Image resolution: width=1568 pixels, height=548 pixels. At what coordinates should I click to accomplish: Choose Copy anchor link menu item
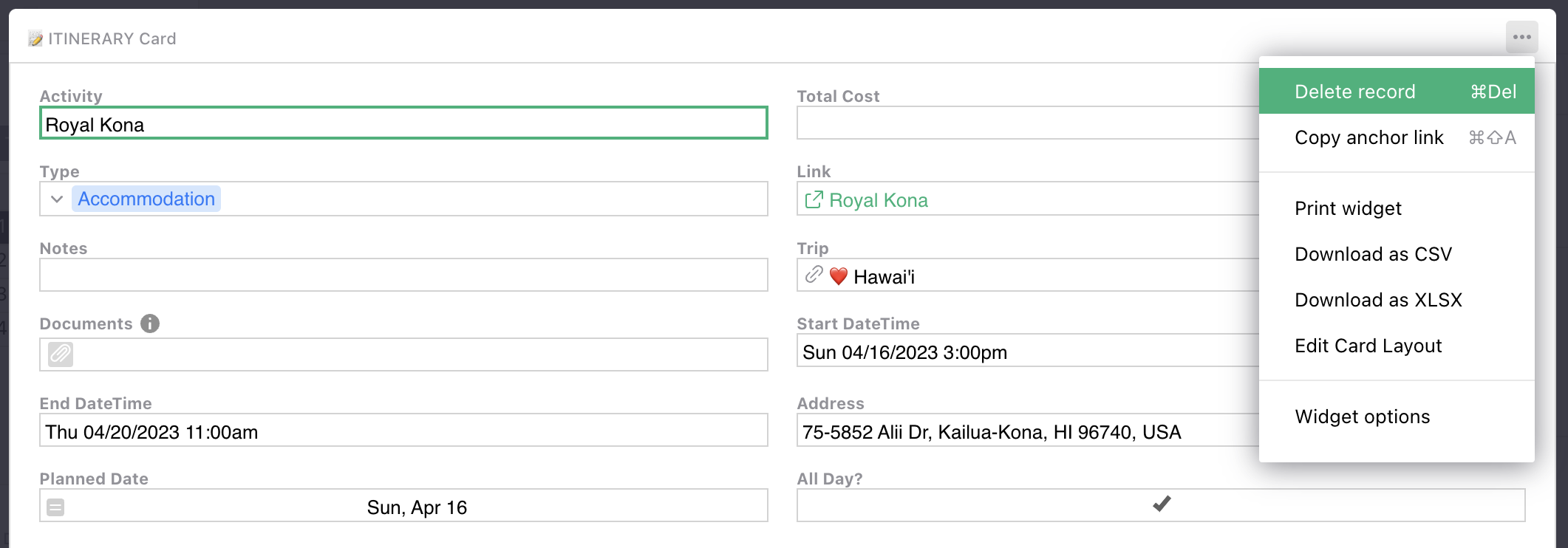(x=1368, y=137)
